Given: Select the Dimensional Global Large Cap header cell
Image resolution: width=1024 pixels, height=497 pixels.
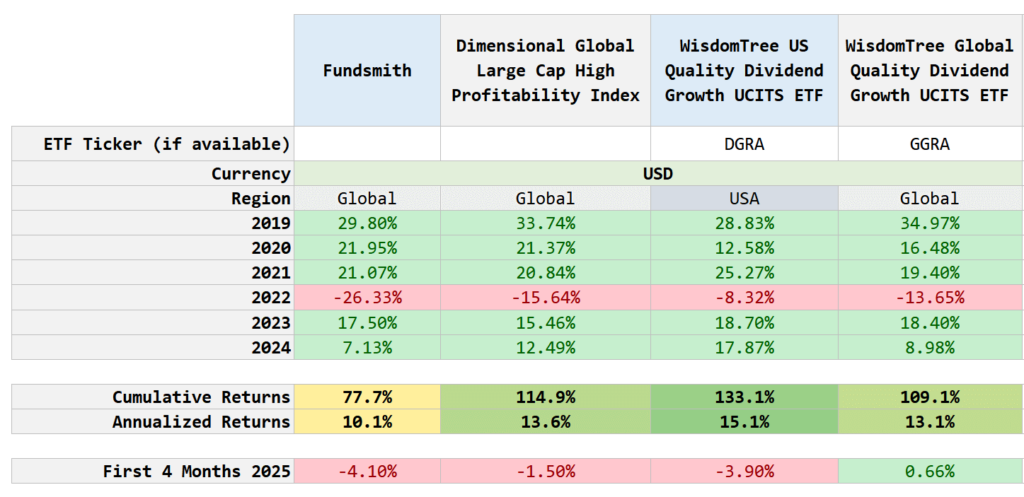Looking at the screenshot, I should pyautogui.click(x=545, y=70).
